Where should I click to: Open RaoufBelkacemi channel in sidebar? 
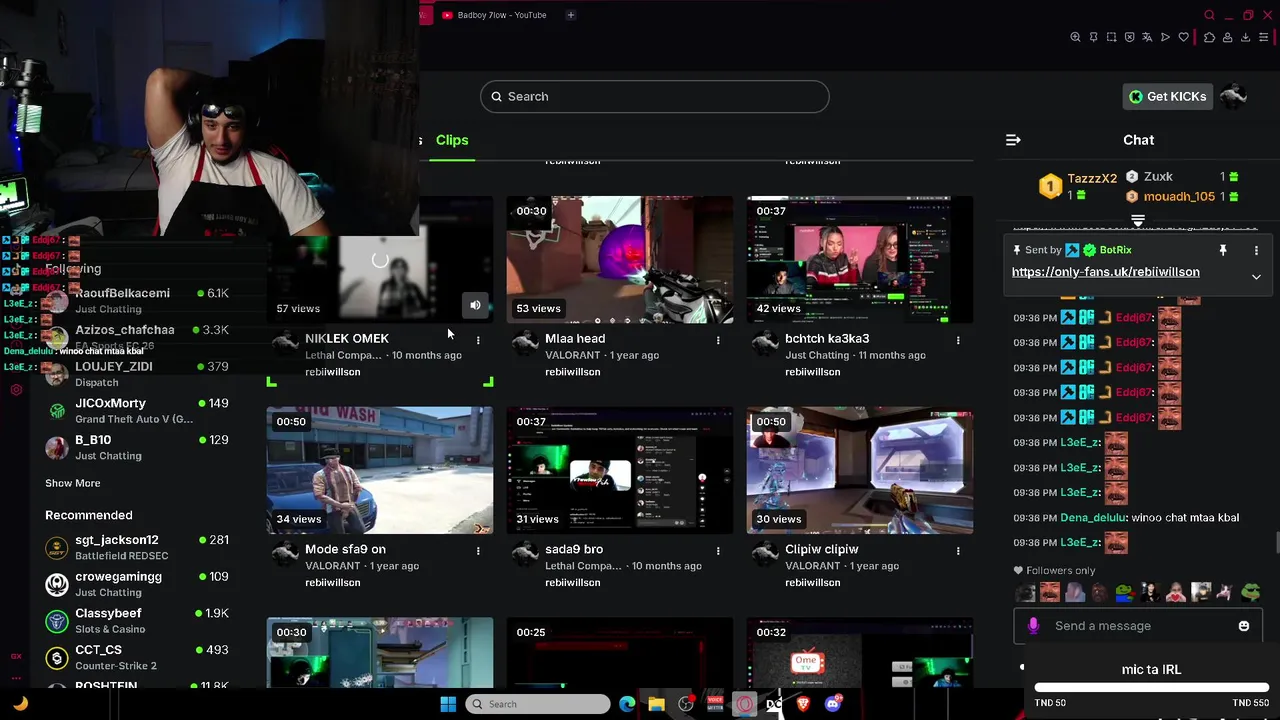[x=137, y=300]
